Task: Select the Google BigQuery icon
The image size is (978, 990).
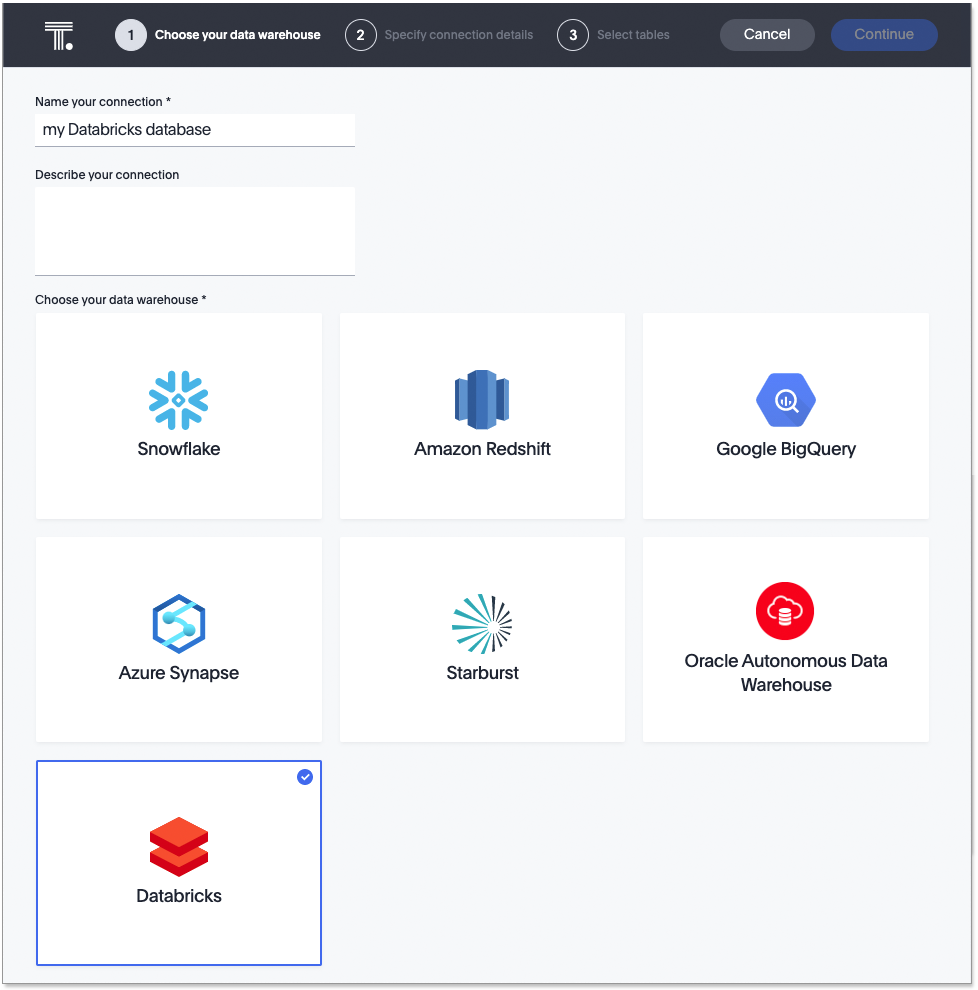Action: click(785, 398)
